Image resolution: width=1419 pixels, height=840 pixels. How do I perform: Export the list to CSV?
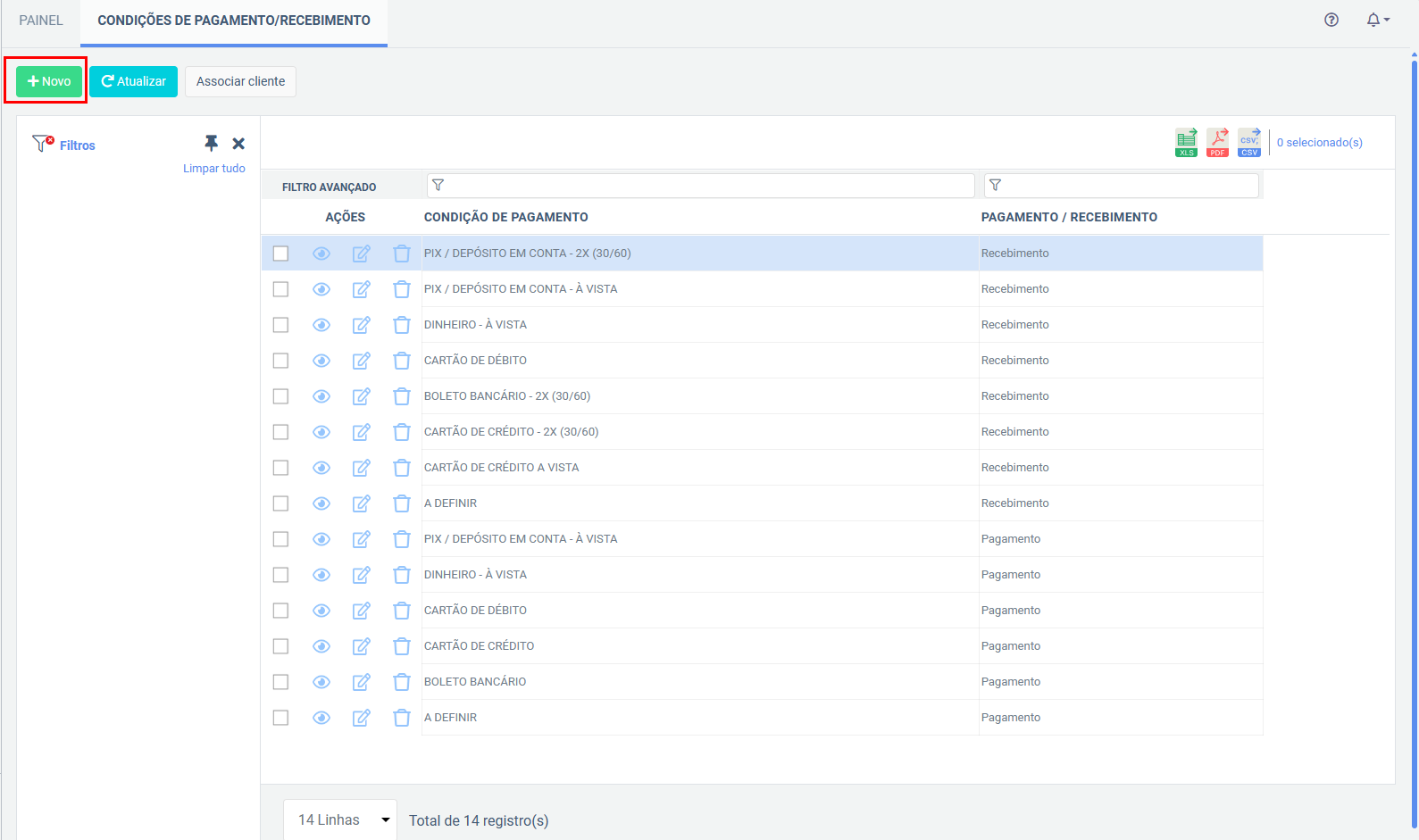pos(1248,142)
